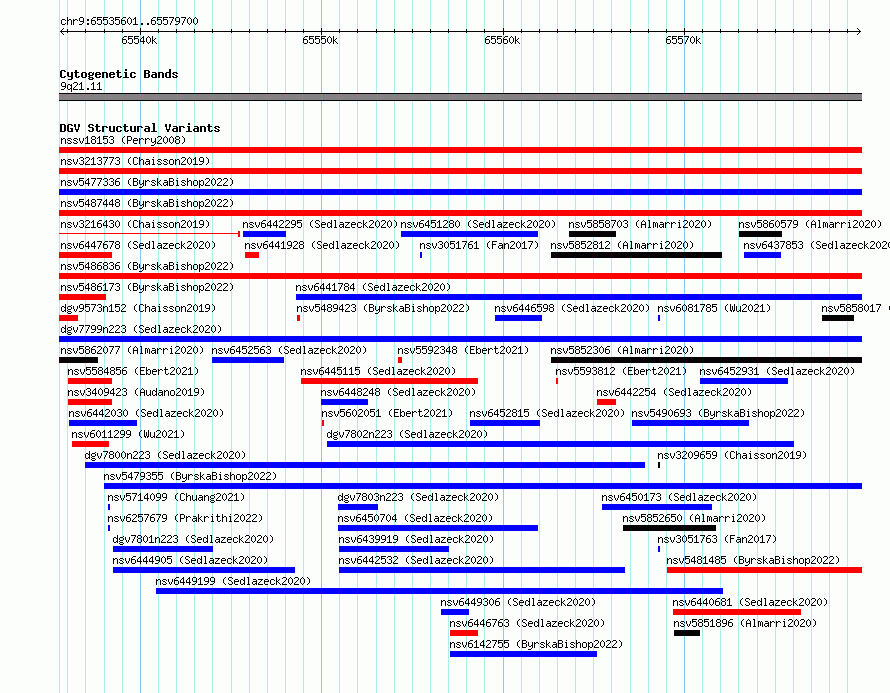Select nsv6450173 (Sedlazeck2020) label

(x=679, y=497)
